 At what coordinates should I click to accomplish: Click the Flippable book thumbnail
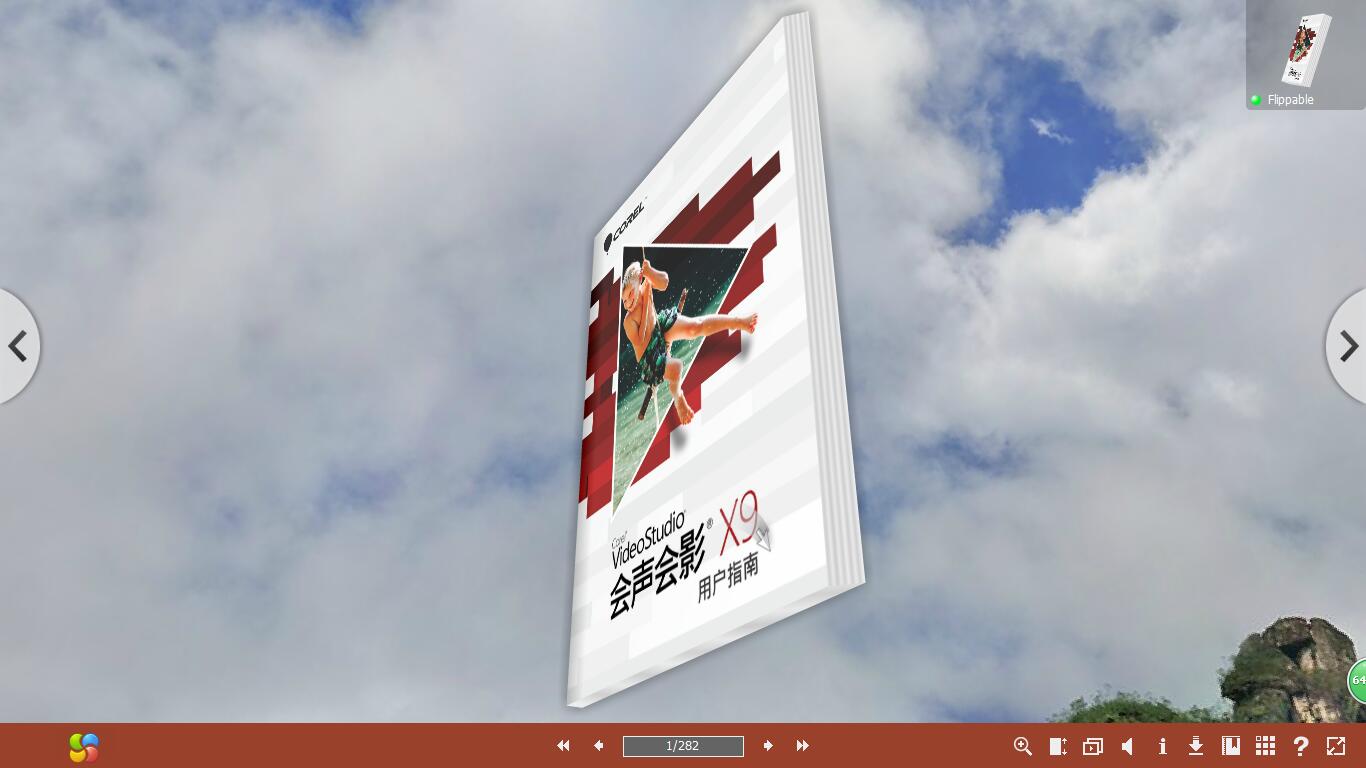[1306, 50]
